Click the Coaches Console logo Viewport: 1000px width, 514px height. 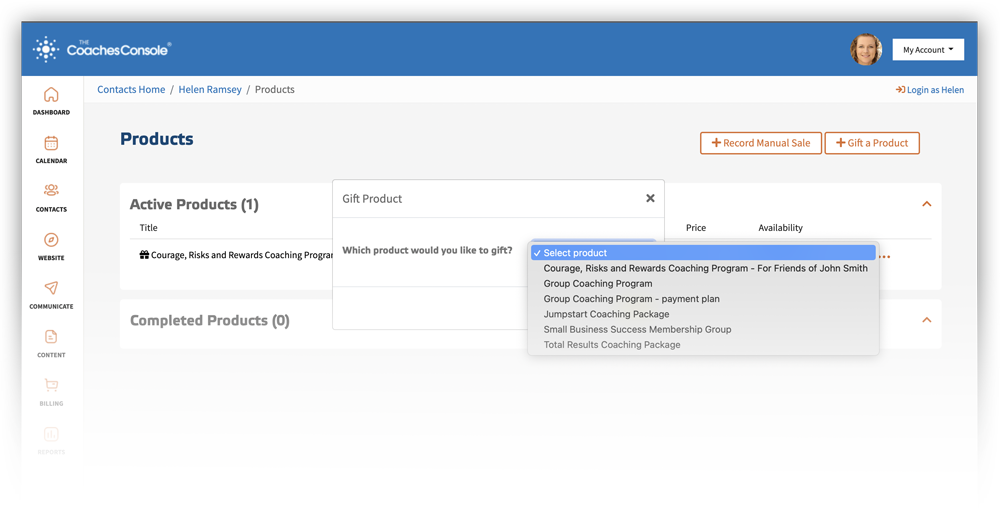click(102, 49)
